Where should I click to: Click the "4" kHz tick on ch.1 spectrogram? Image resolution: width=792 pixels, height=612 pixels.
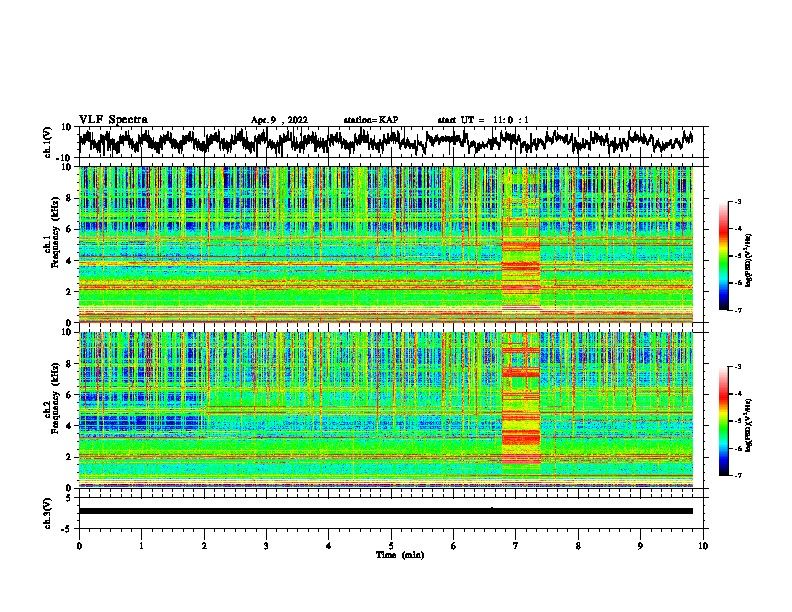click(70, 261)
